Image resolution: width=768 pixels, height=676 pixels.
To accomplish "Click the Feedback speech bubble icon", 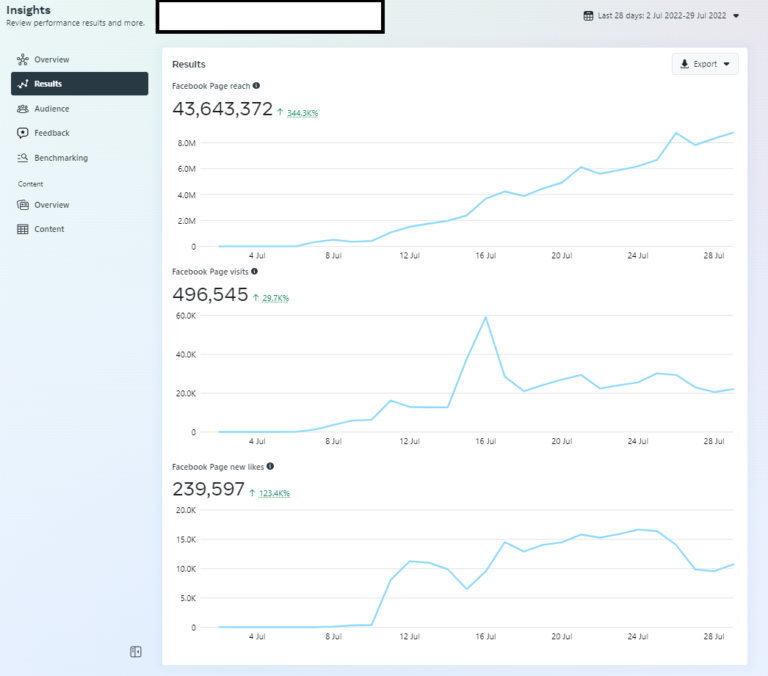I will (23, 133).
